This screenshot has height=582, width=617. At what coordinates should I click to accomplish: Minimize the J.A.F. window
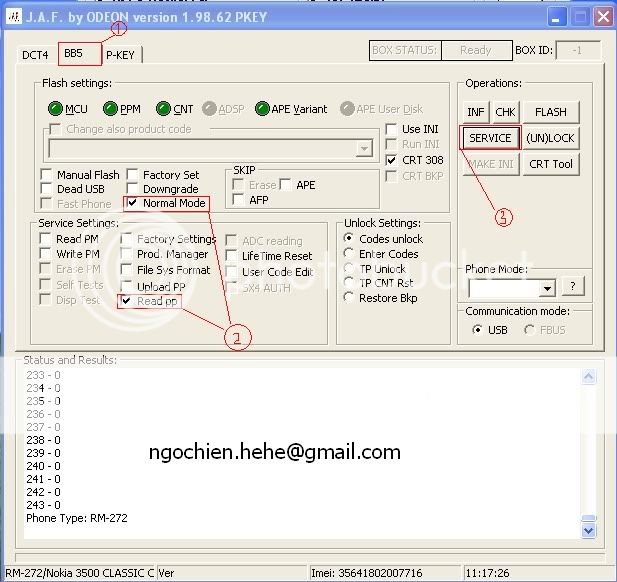click(556, 17)
